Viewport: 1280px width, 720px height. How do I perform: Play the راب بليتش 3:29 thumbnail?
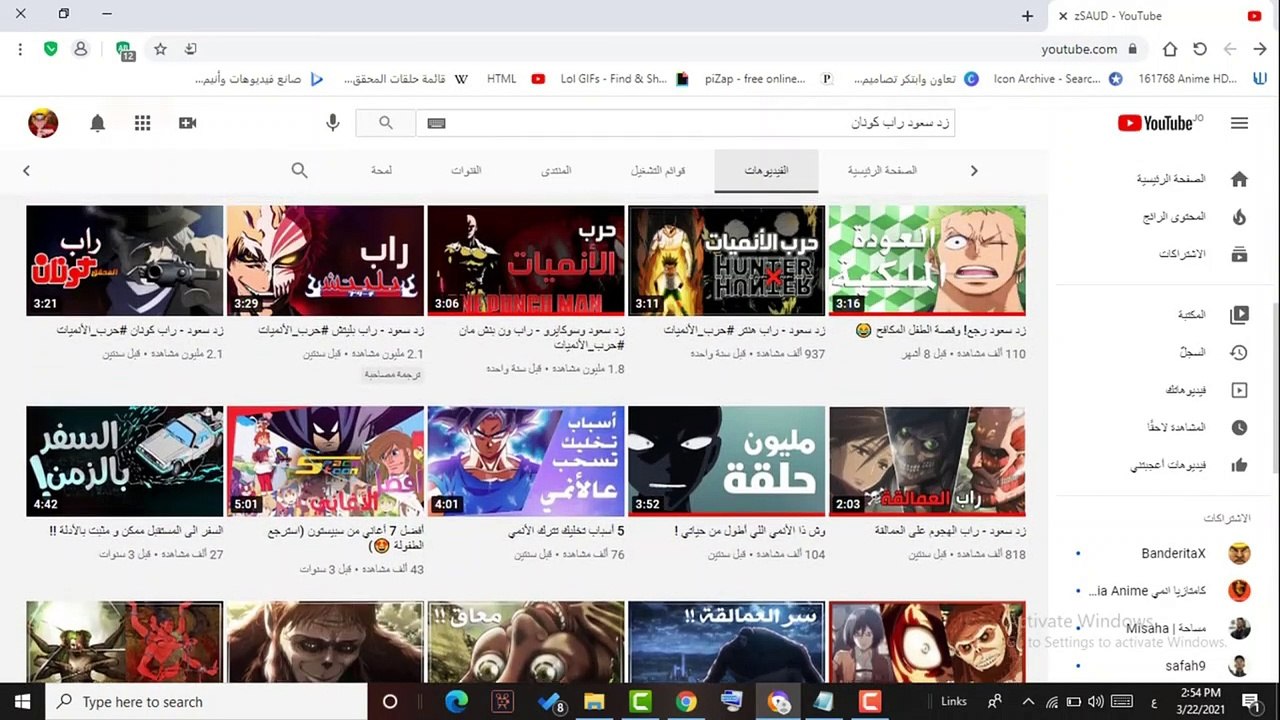tap(326, 260)
